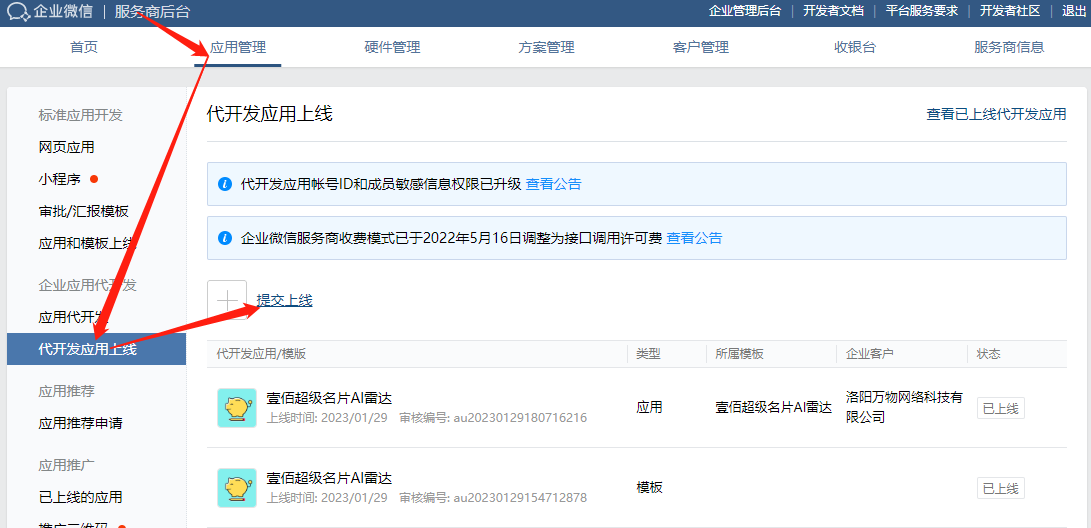Open 查看公告 in the 收费模式 notice
The image size is (1091, 528).
[x=694, y=238]
